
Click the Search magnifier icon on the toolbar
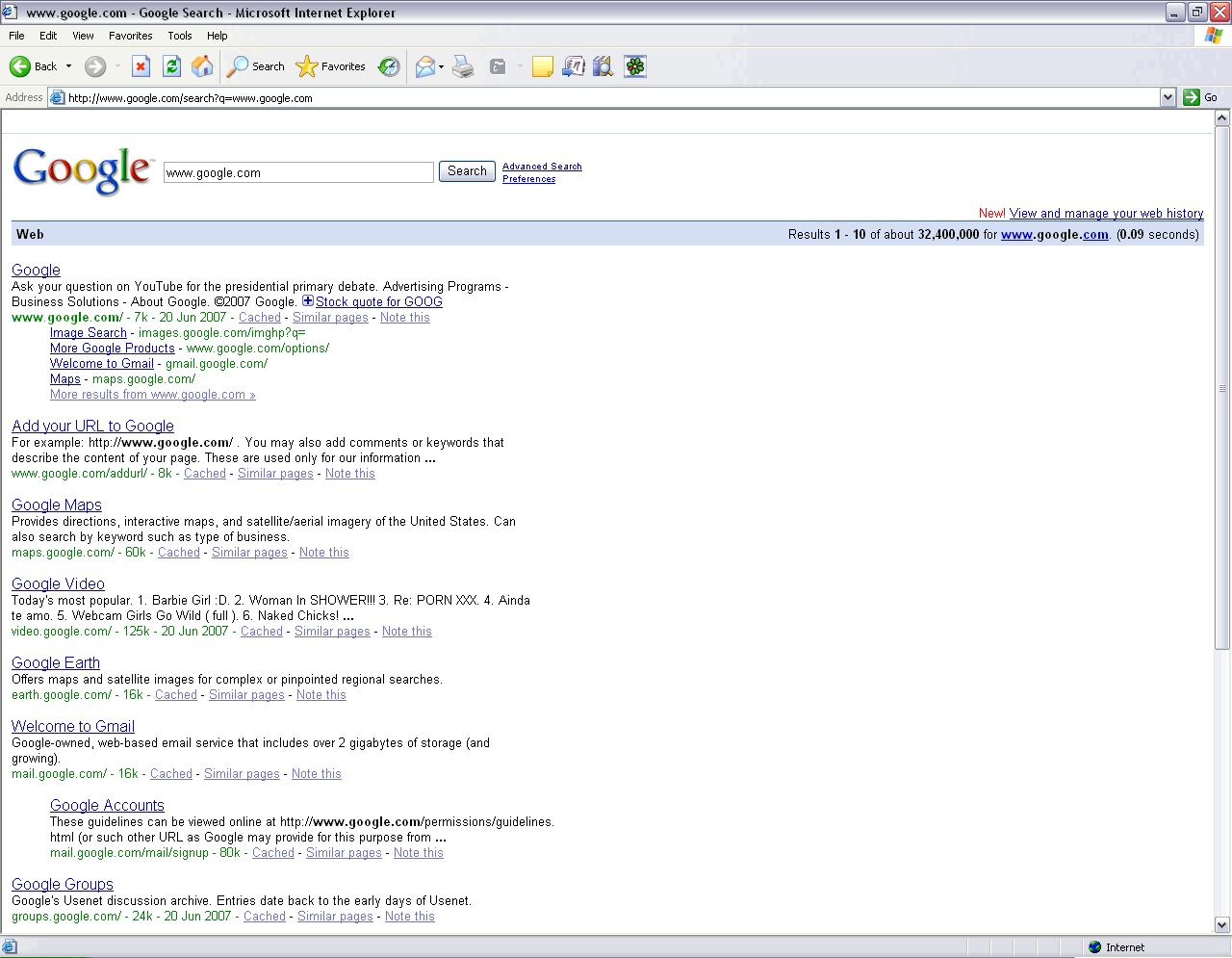click(237, 66)
